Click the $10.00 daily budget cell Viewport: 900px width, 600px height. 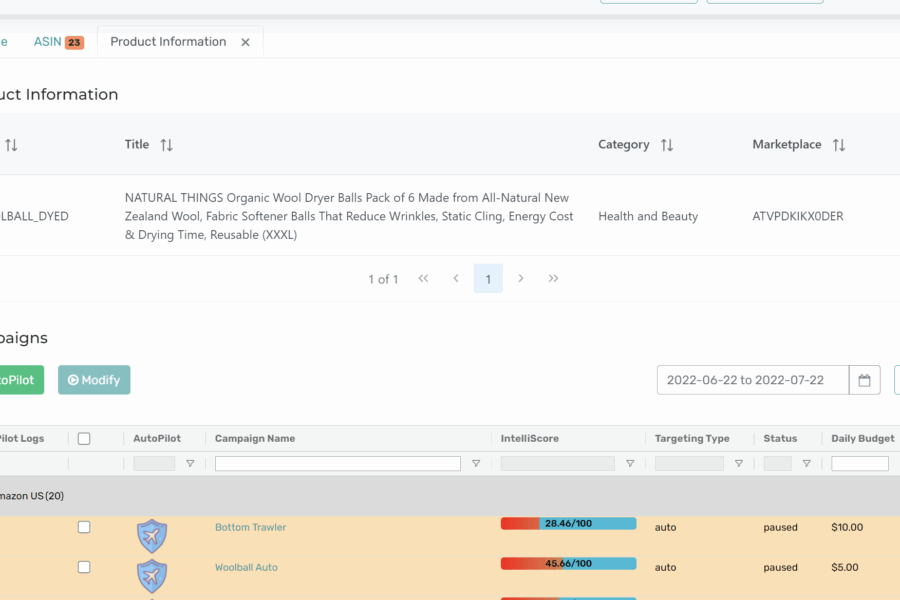click(x=847, y=527)
